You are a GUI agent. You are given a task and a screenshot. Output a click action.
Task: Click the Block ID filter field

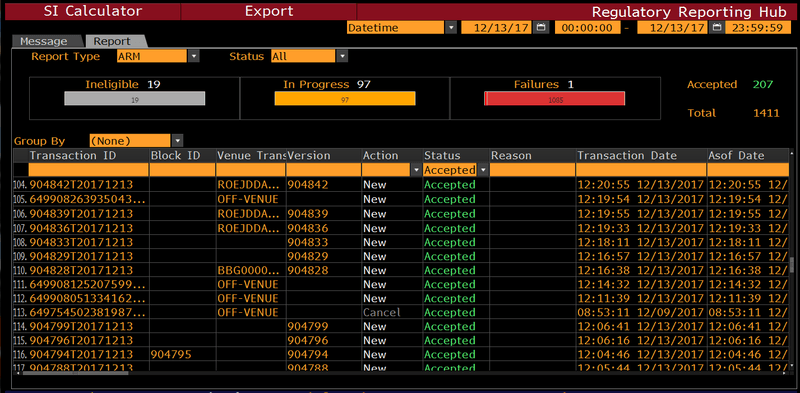click(183, 170)
